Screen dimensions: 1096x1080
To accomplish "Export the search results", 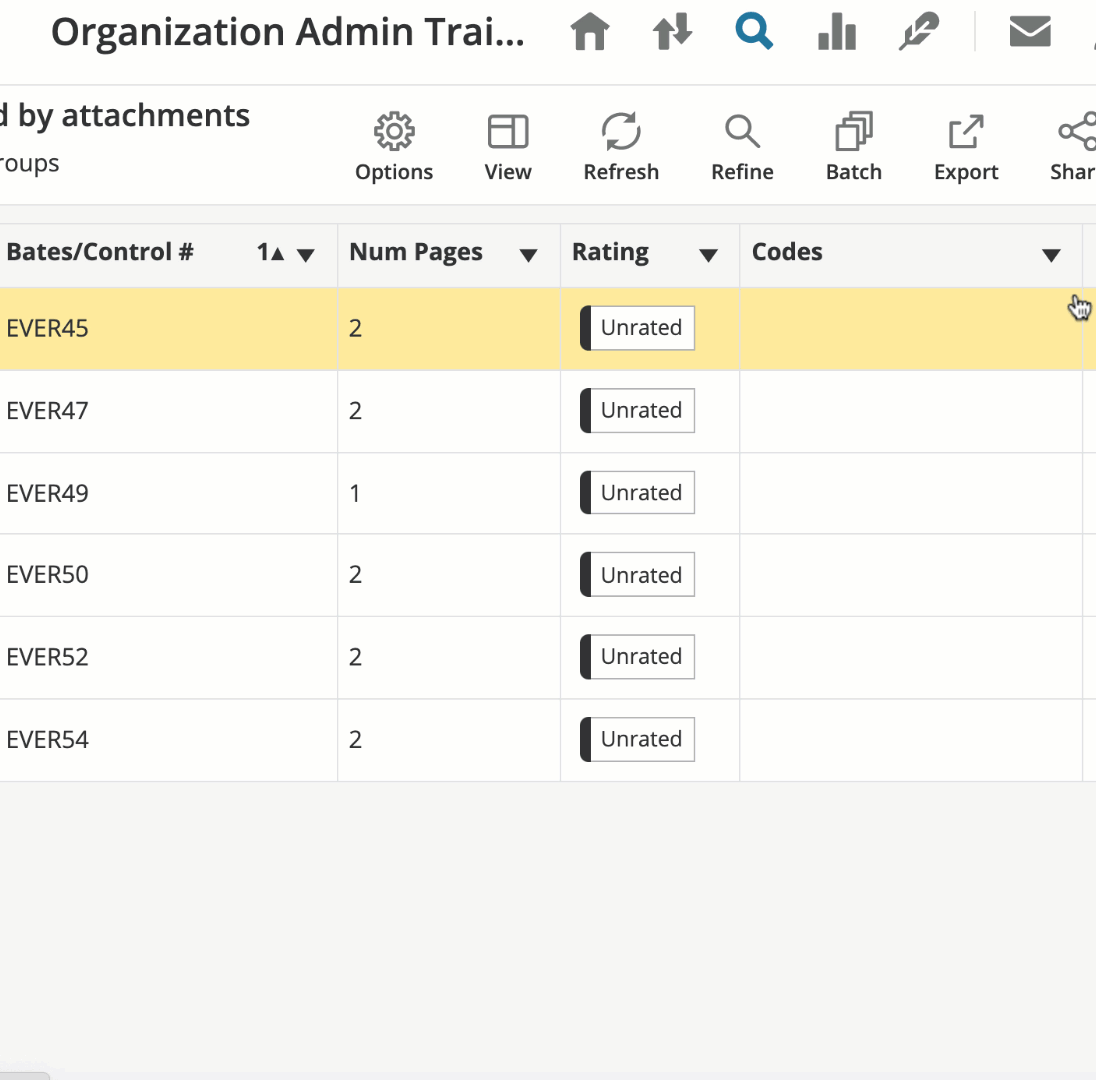I will tap(966, 147).
